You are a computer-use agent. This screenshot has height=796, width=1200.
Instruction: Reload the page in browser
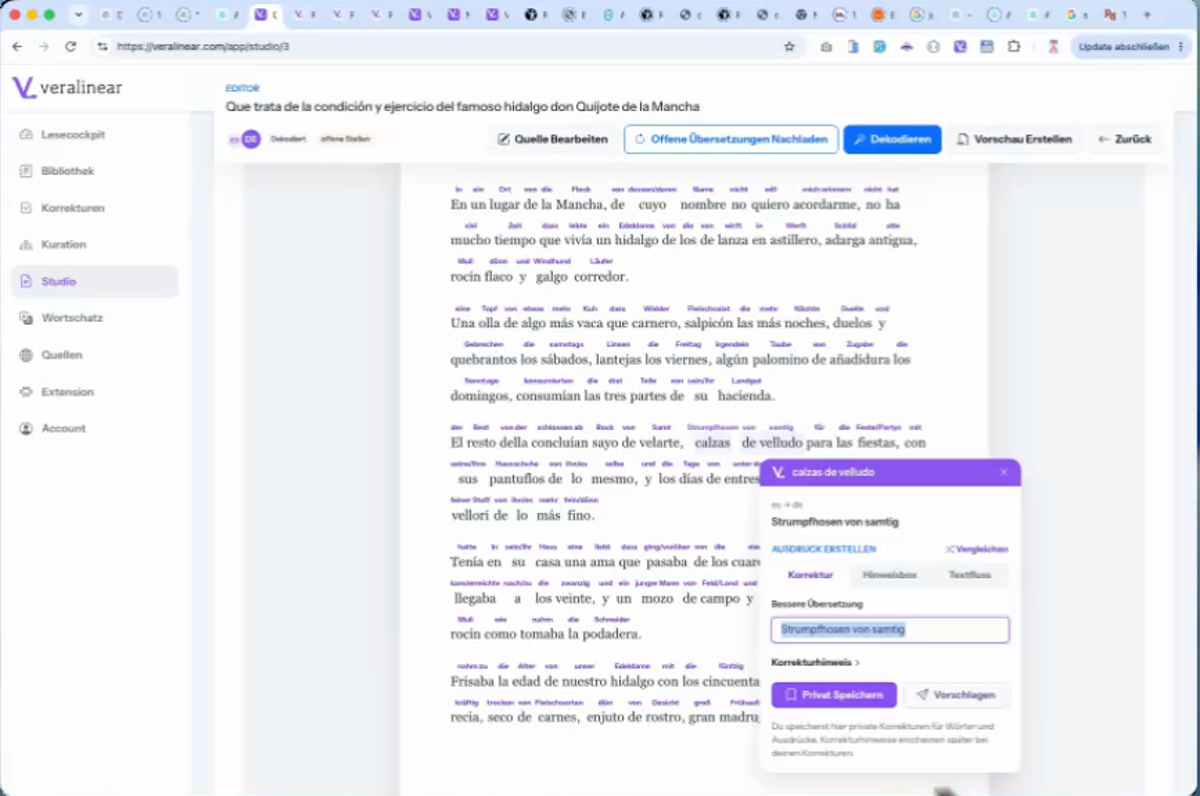click(70, 46)
